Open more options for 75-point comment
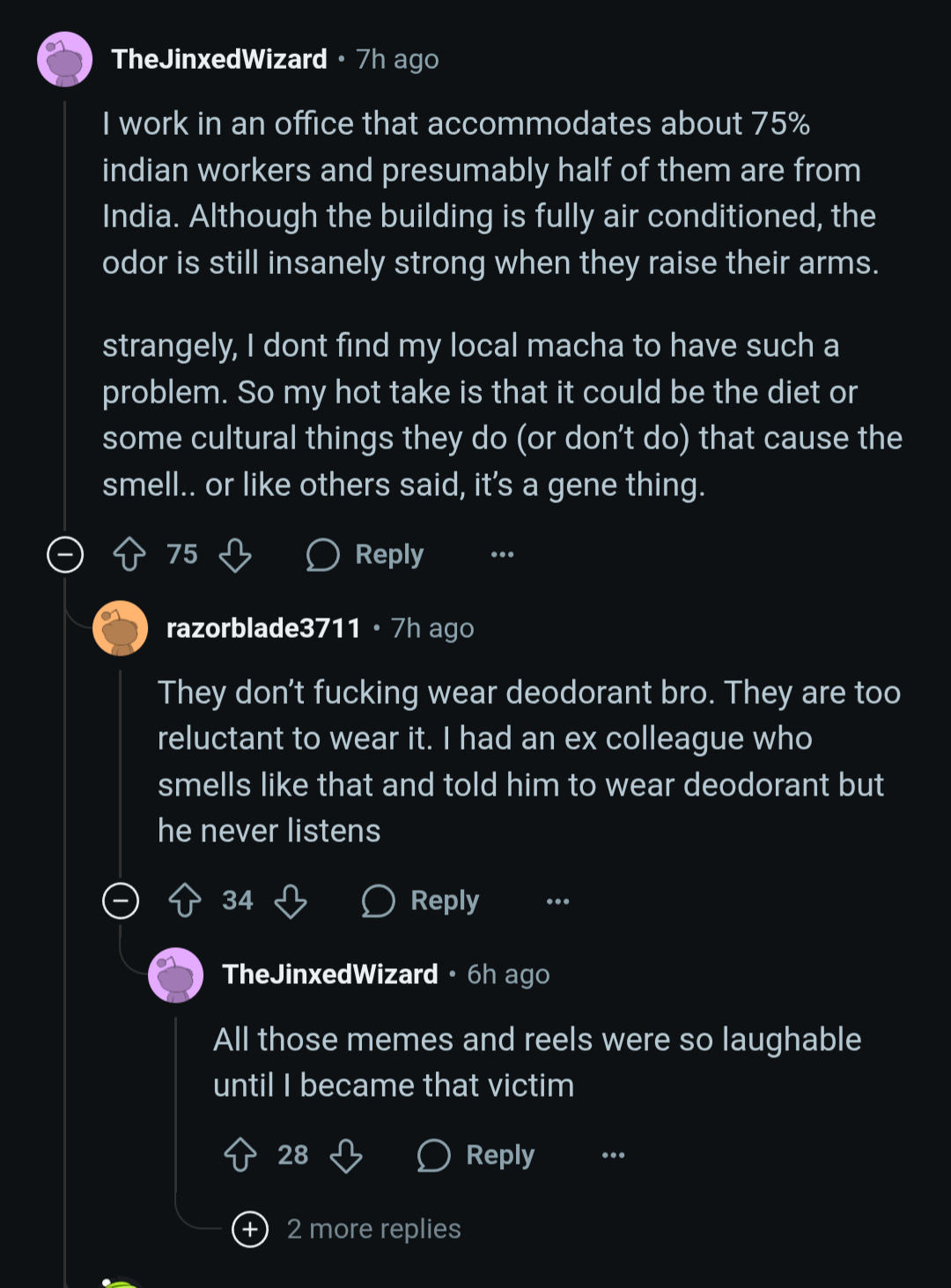This screenshot has width=951, height=1288. click(x=502, y=555)
